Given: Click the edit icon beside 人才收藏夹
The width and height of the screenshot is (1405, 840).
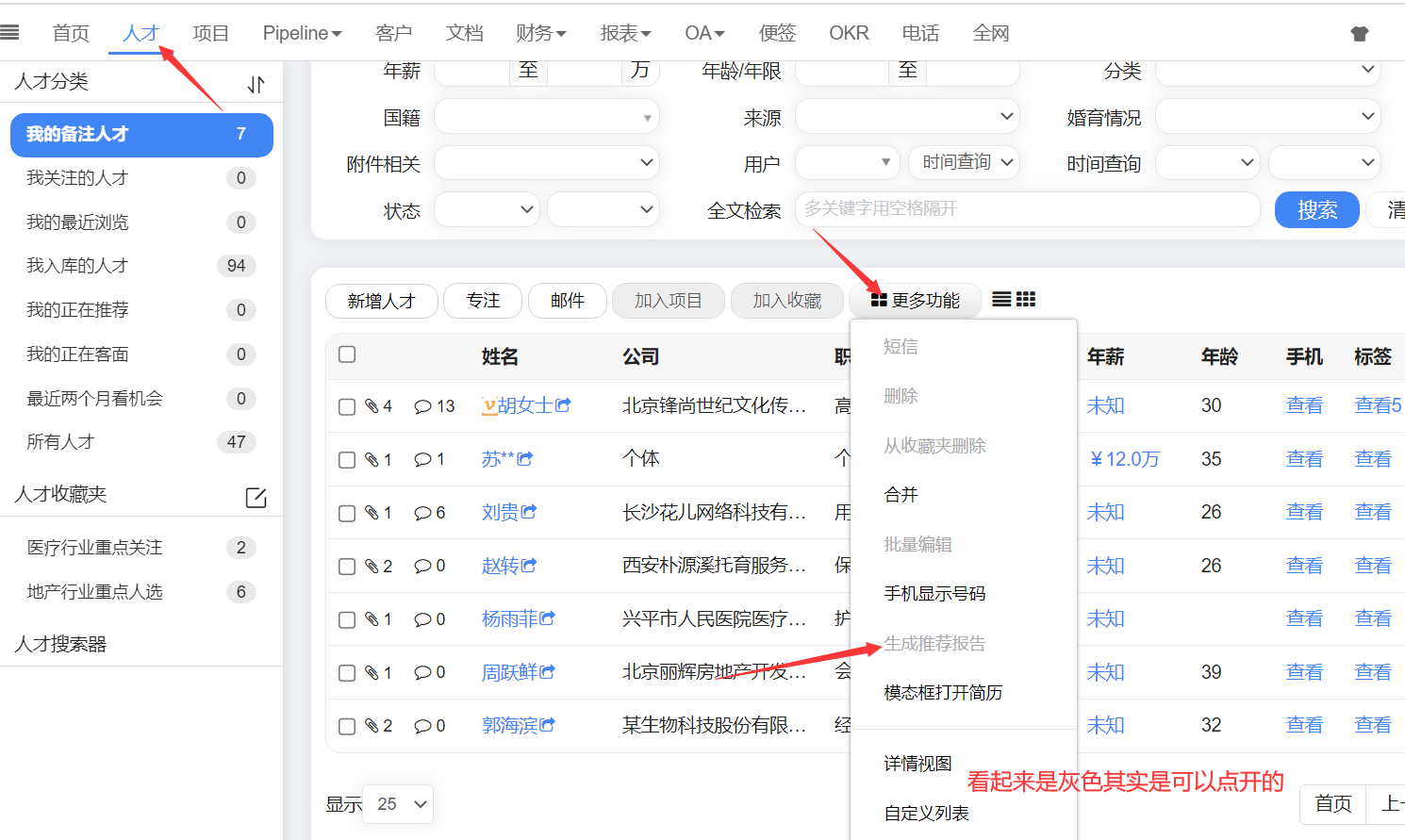Looking at the screenshot, I should [x=256, y=498].
